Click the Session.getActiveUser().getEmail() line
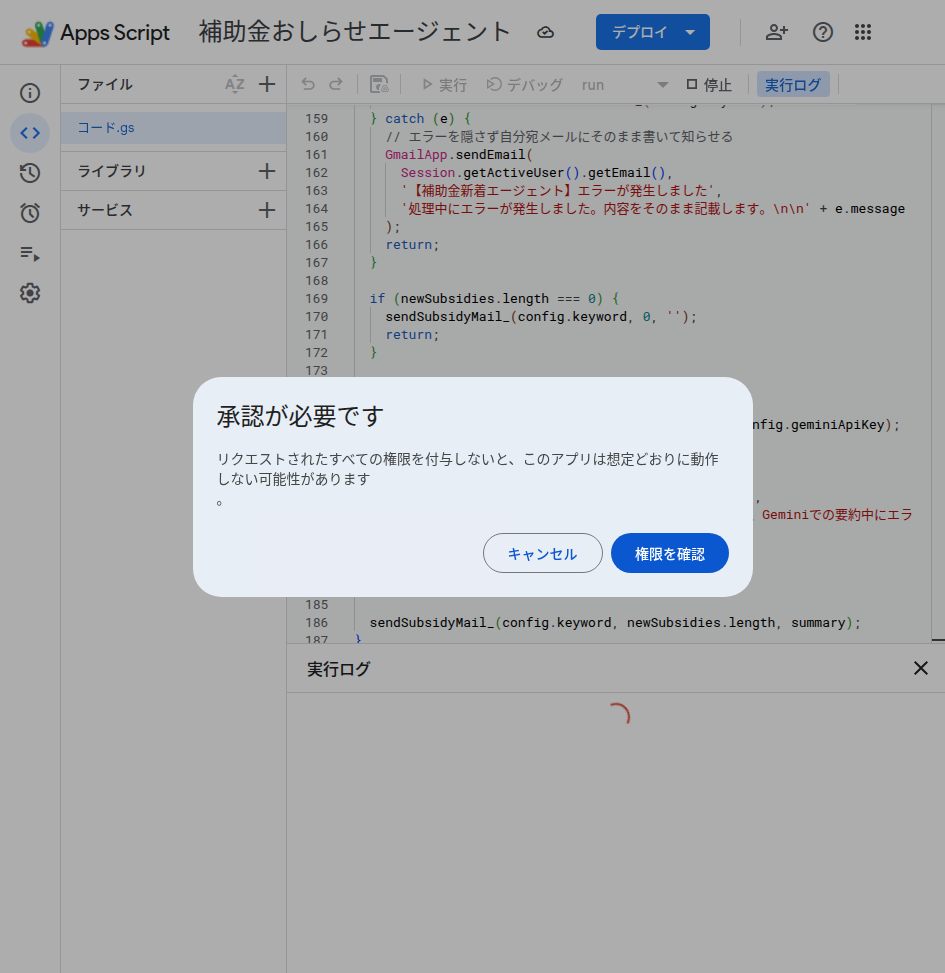 536,173
